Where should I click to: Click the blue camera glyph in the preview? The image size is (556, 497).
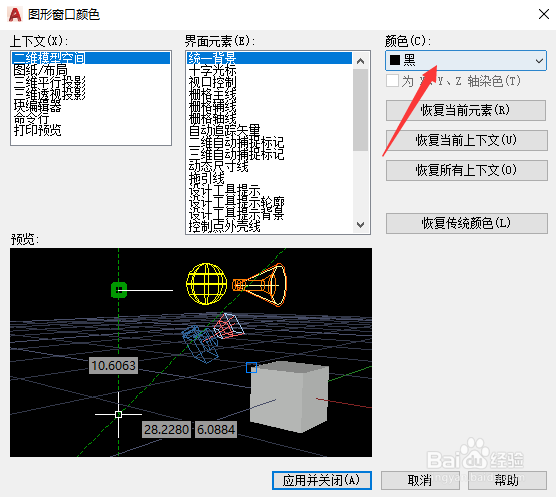(200, 344)
